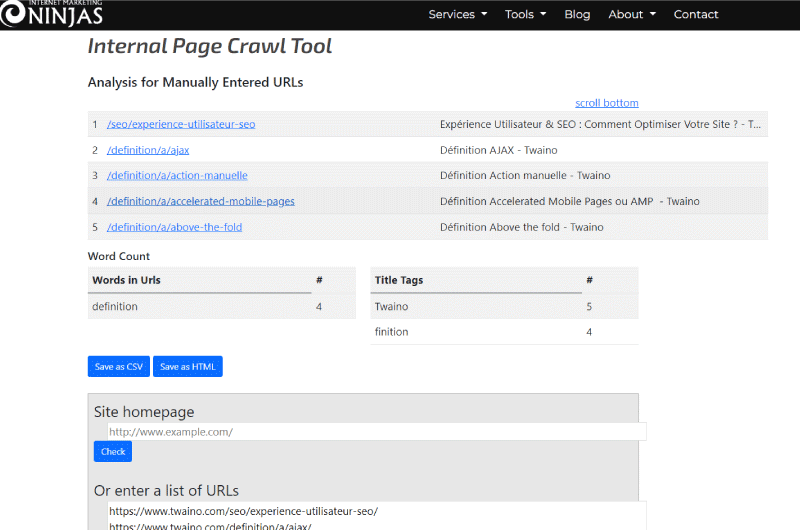Open the /definition/a/ajax link
This screenshot has width=800, height=530.
(x=148, y=150)
